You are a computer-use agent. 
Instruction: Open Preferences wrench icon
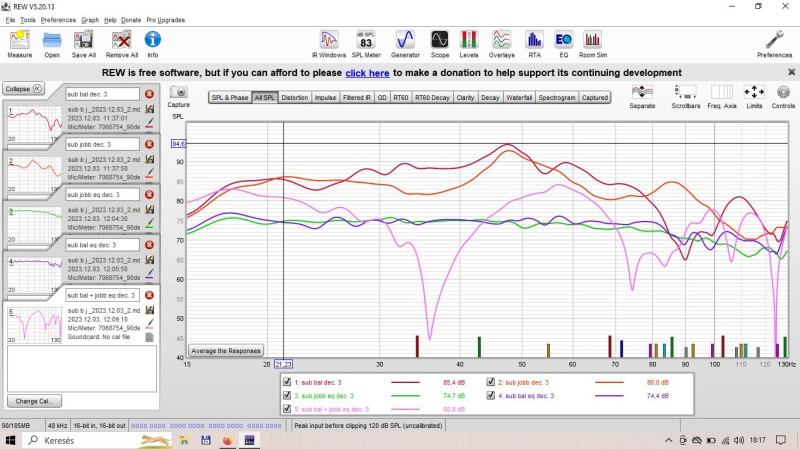pyautogui.click(x=774, y=44)
